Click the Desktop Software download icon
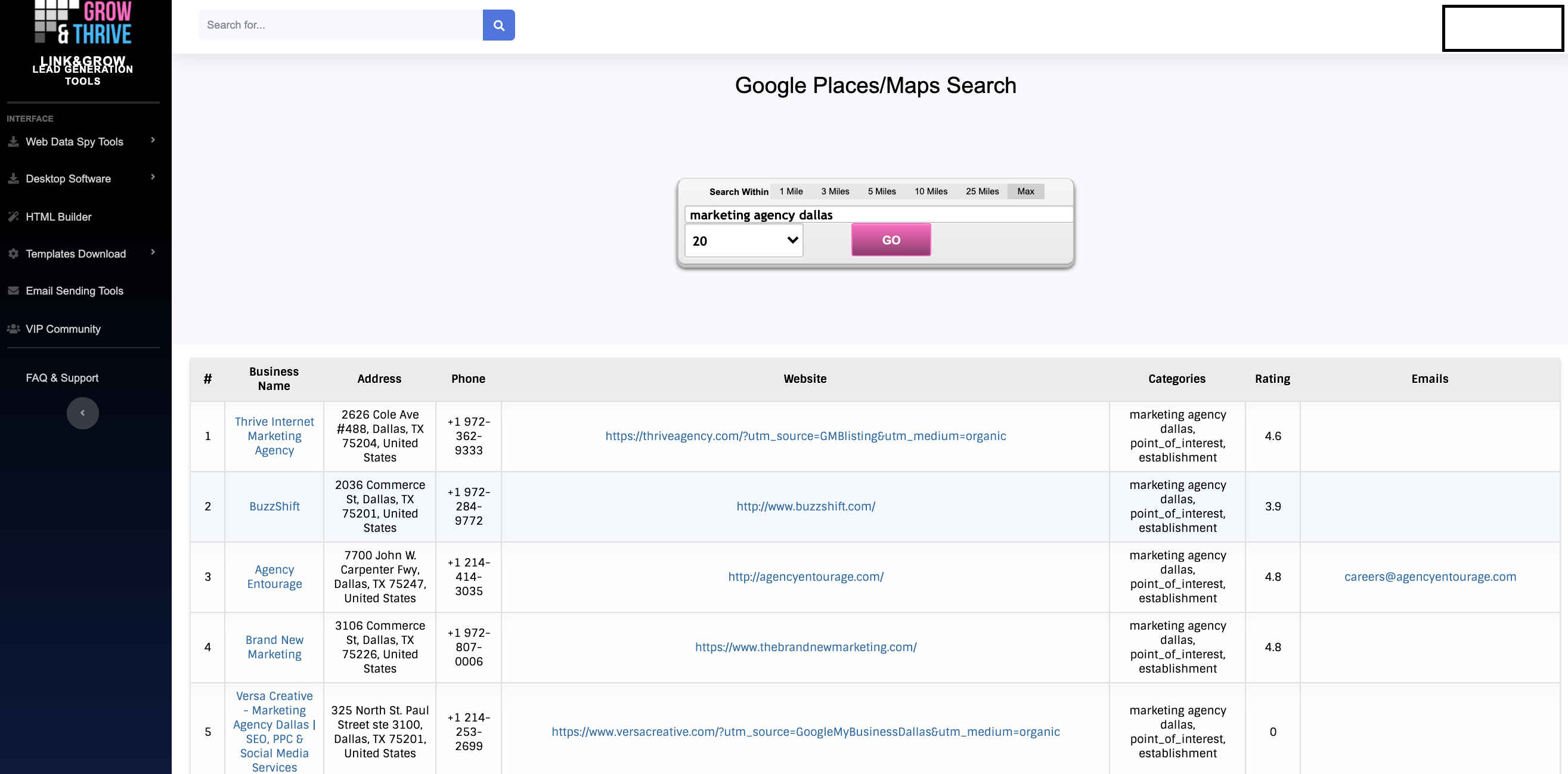Screen dimensions: 1568x774 click(x=13, y=178)
